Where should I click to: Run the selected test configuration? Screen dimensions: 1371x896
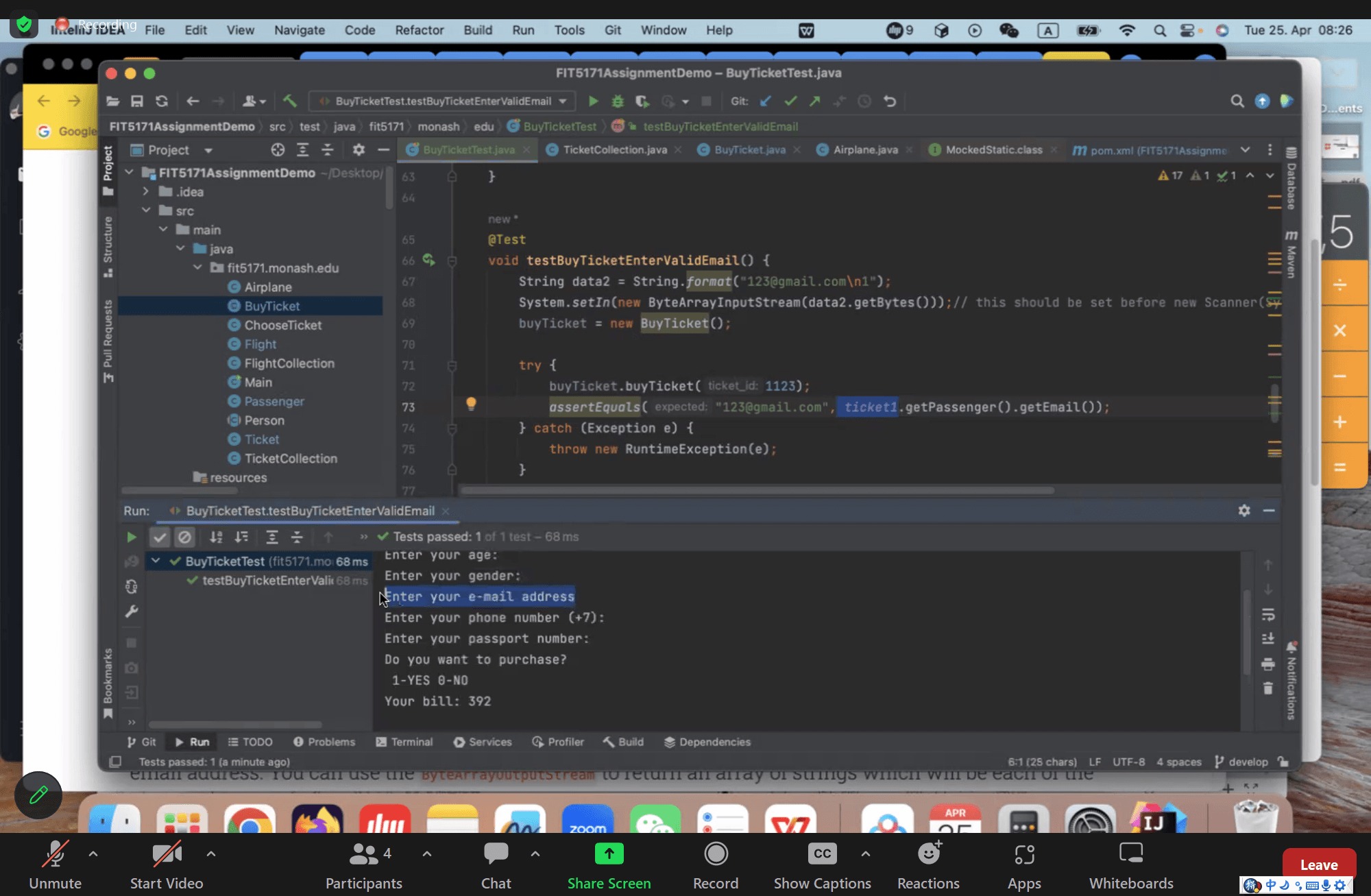(593, 101)
